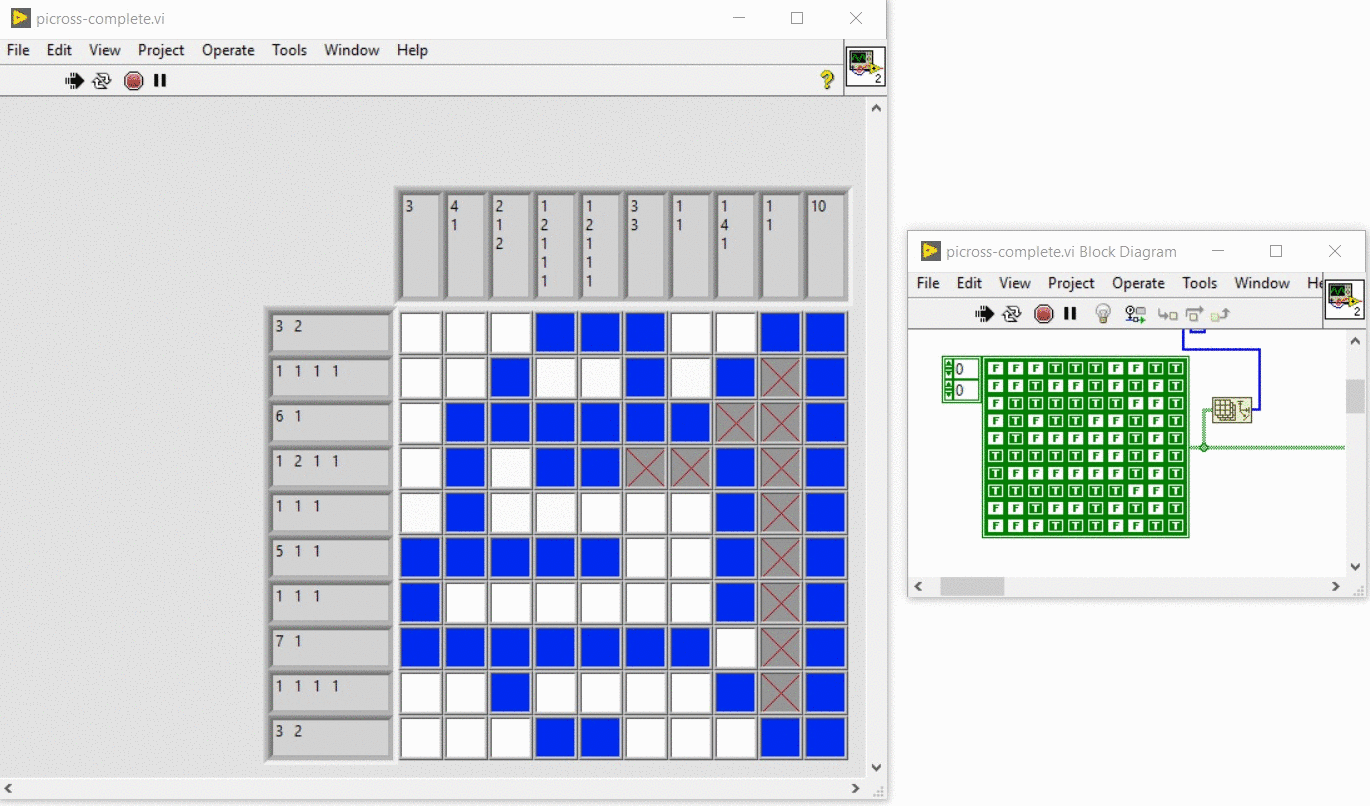Click the VI icon pane in block diagram window

(1345, 300)
